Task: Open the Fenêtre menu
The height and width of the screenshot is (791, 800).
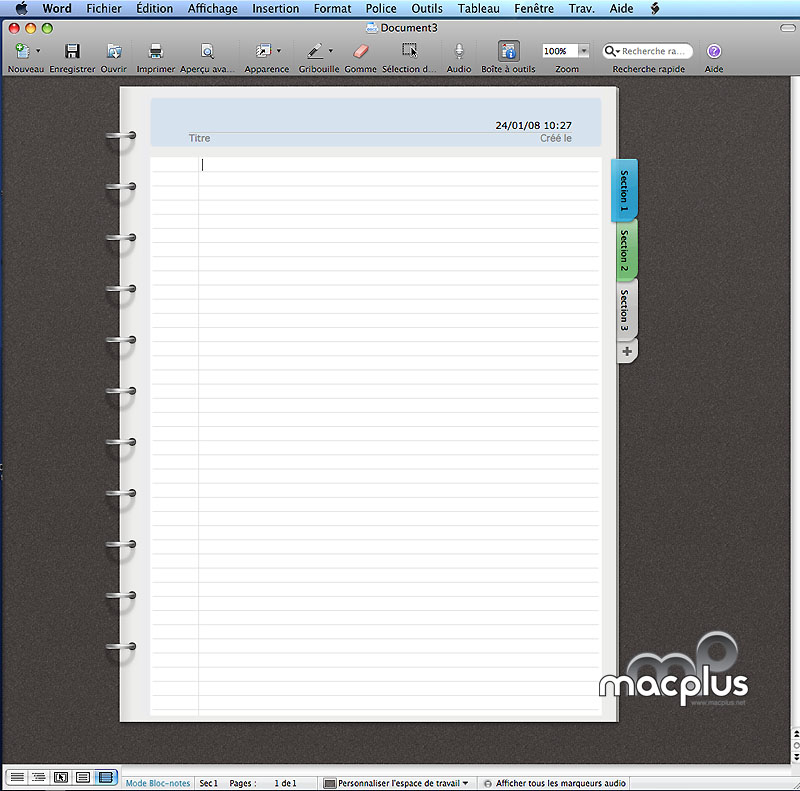Action: [534, 8]
